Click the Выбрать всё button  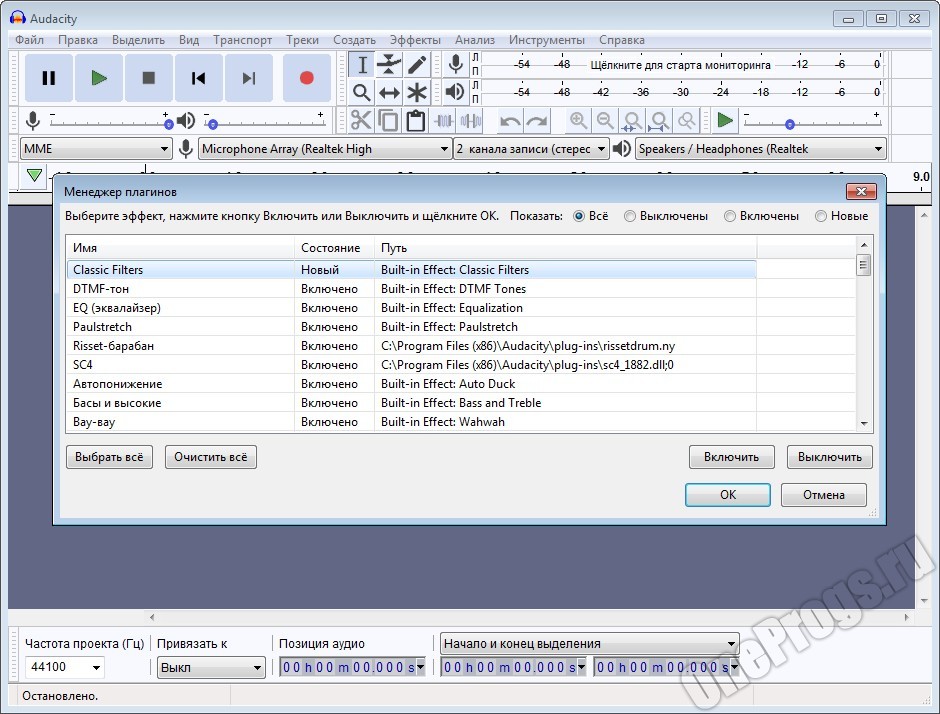(108, 457)
